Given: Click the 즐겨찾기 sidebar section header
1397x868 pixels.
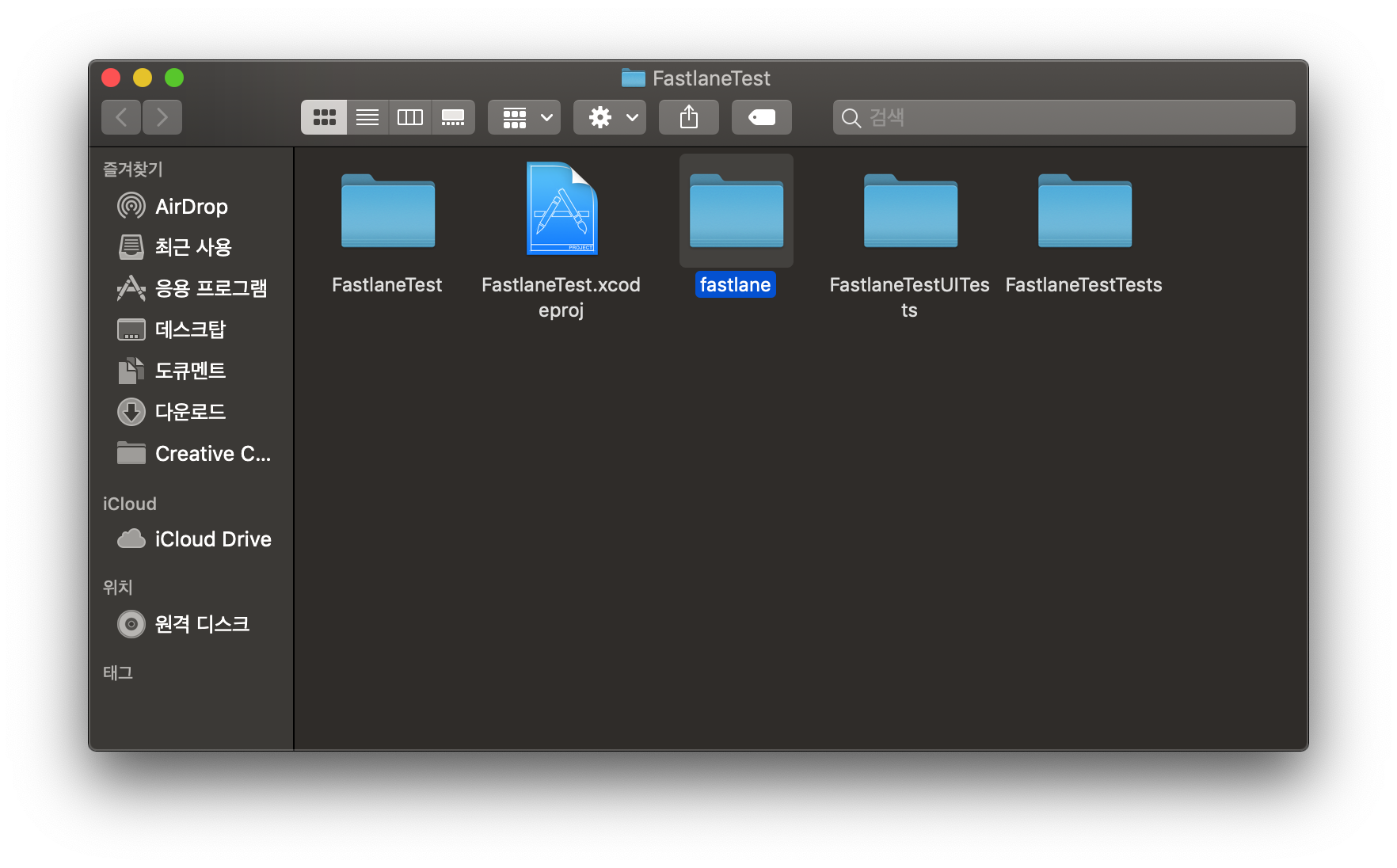Looking at the screenshot, I should click(132, 169).
